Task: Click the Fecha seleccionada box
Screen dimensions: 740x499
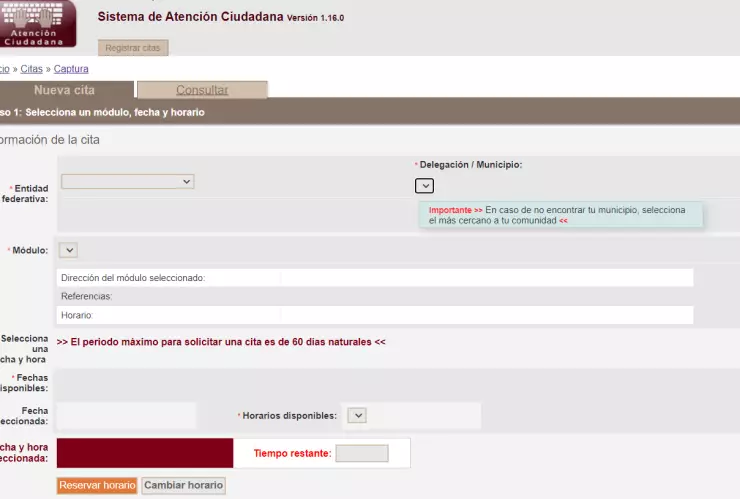Action: point(126,415)
